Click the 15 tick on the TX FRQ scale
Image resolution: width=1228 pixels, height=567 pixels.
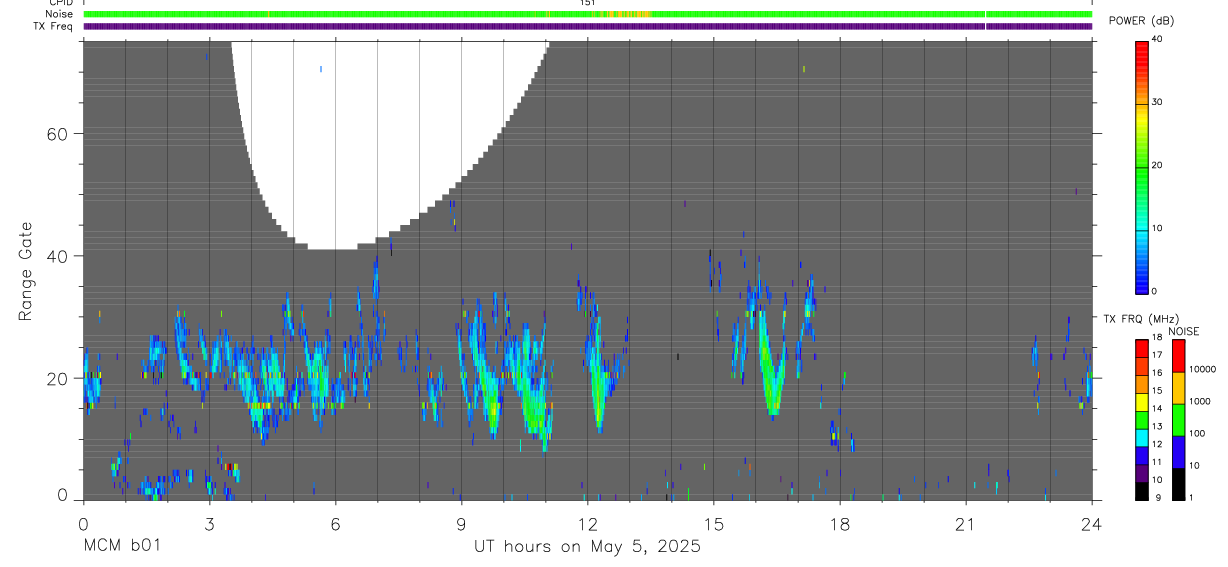coord(1157,392)
